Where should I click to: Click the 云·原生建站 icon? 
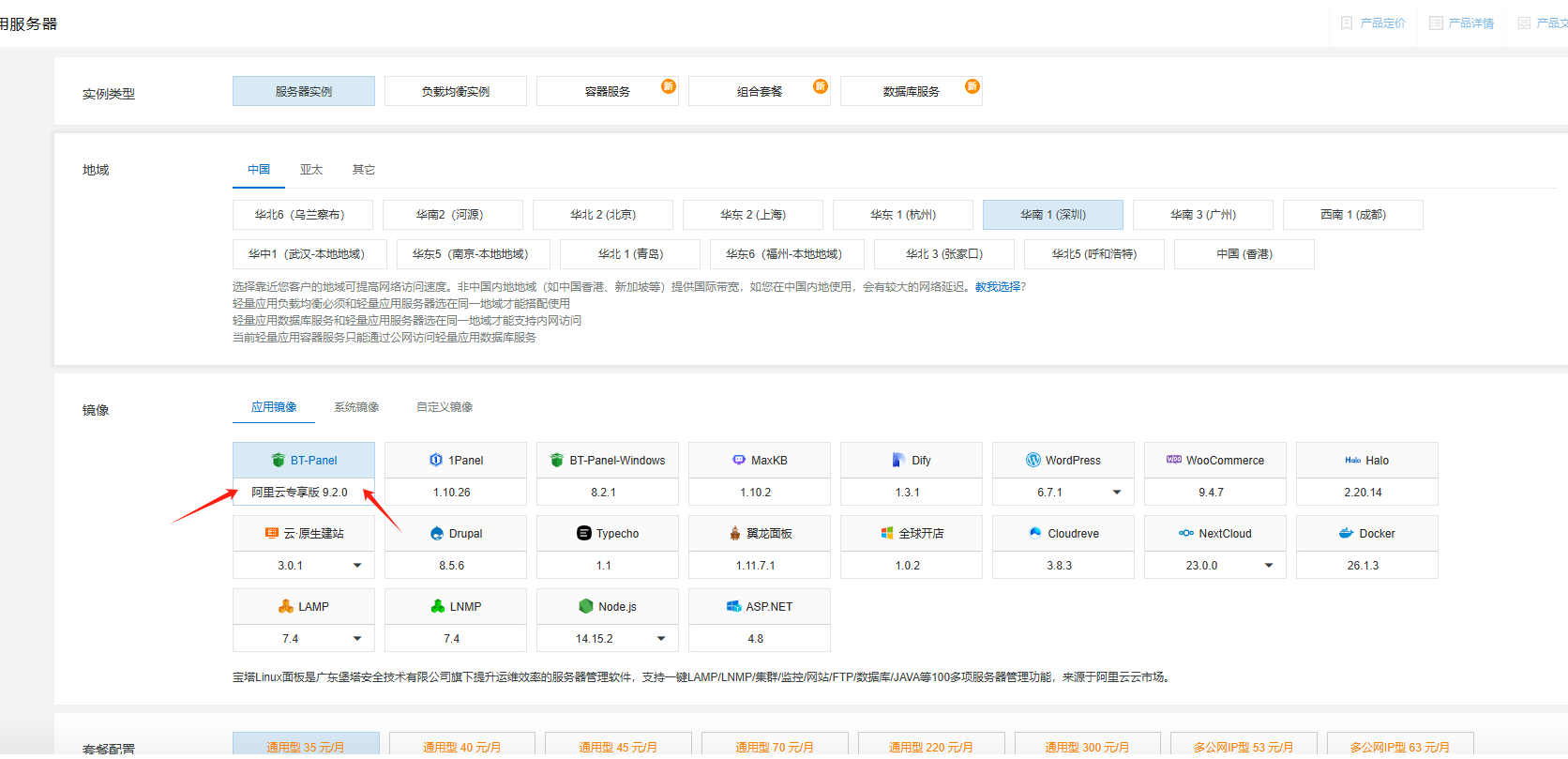coord(272,533)
